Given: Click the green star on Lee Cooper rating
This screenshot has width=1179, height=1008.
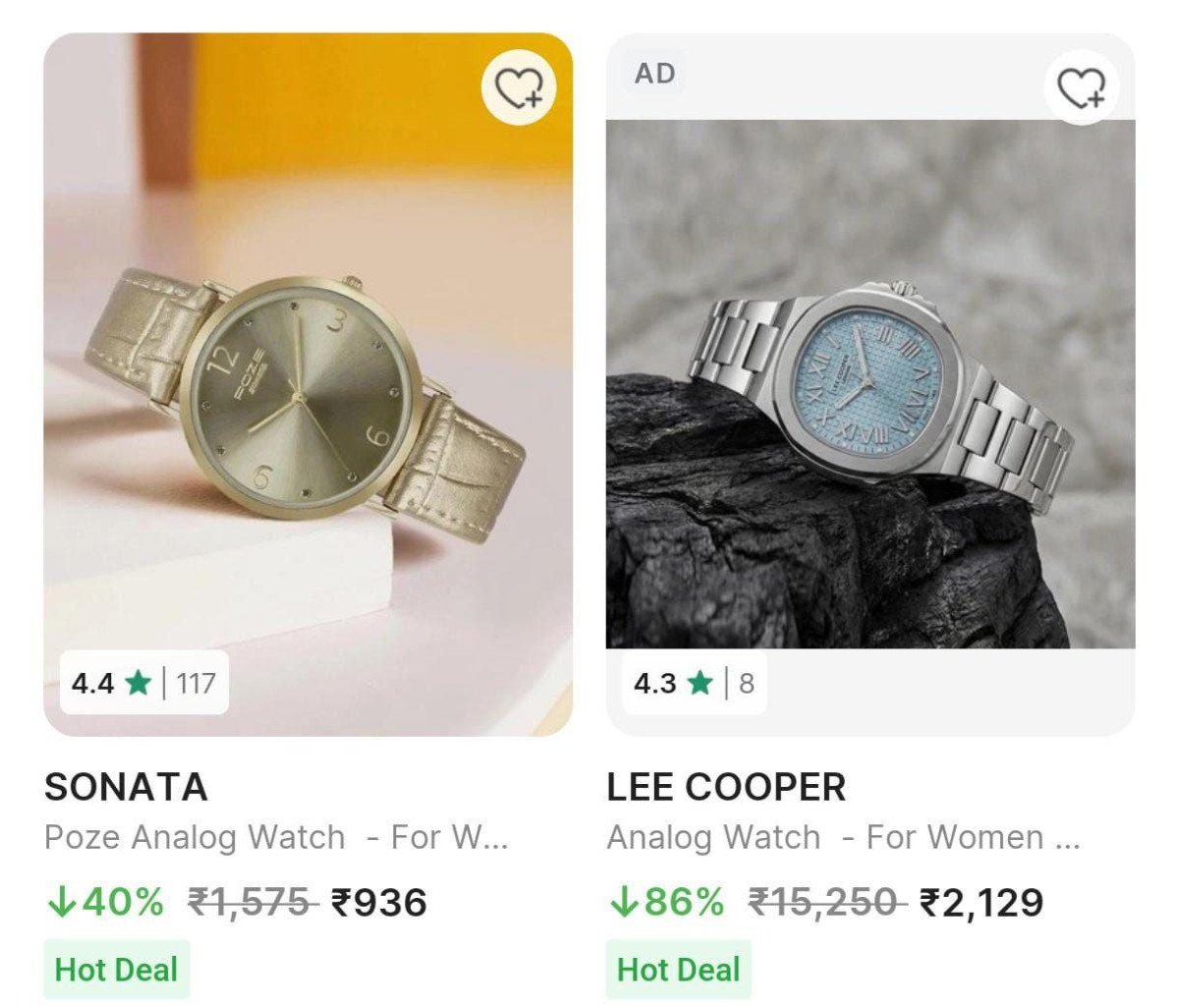Looking at the screenshot, I should pos(700,683).
